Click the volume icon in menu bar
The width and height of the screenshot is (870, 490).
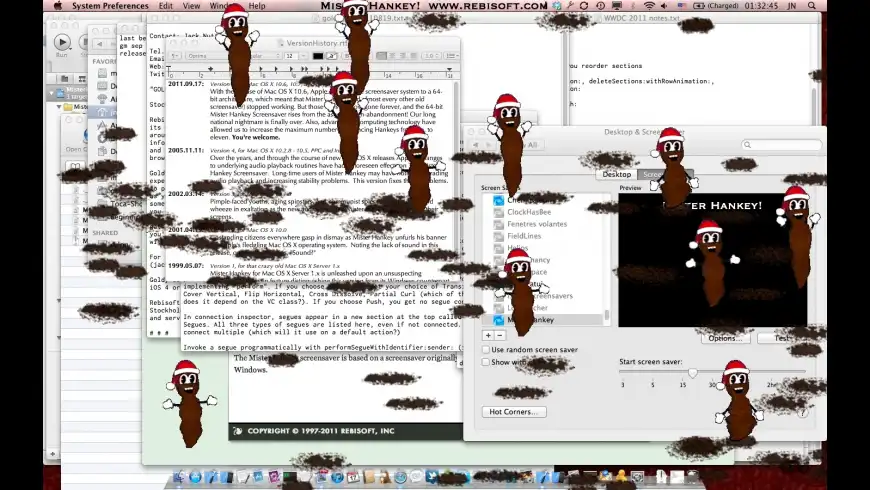click(664, 6)
